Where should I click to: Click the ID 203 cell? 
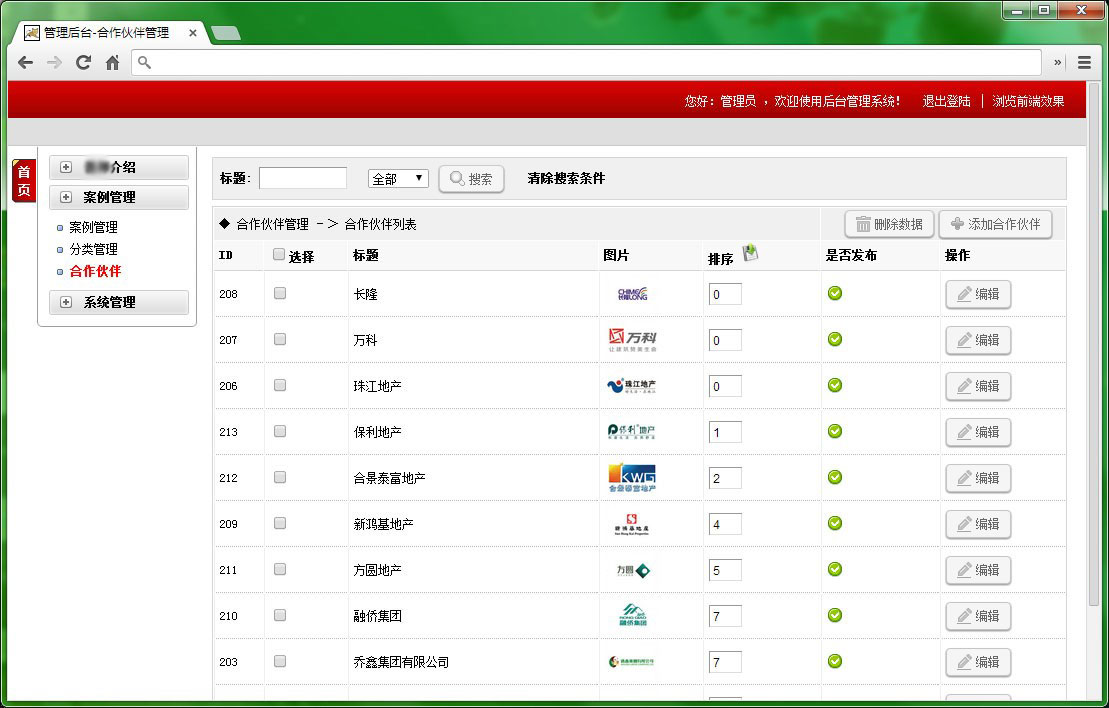point(228,662)
